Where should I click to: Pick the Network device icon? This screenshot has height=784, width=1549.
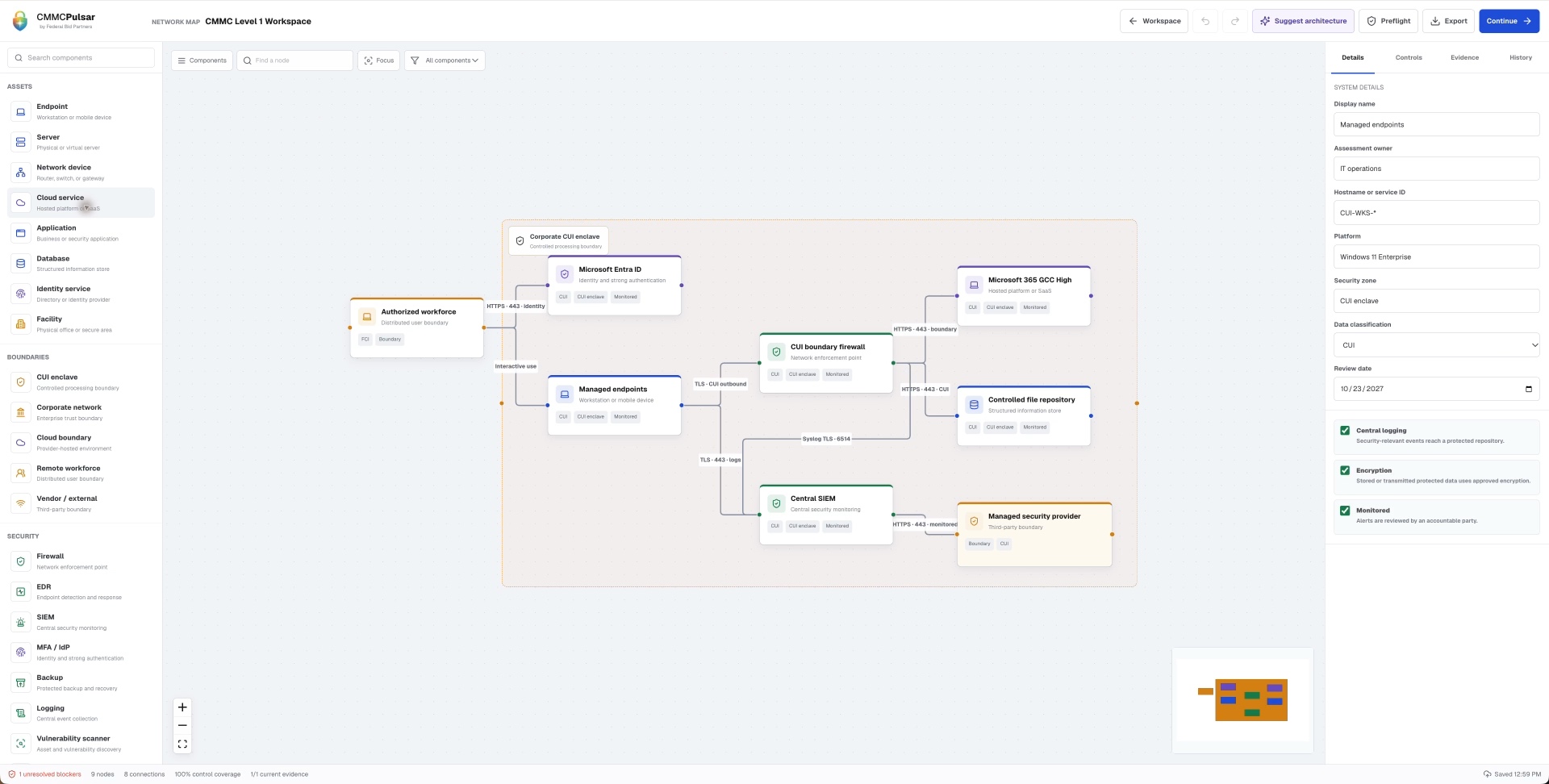(x=21, y=173)
